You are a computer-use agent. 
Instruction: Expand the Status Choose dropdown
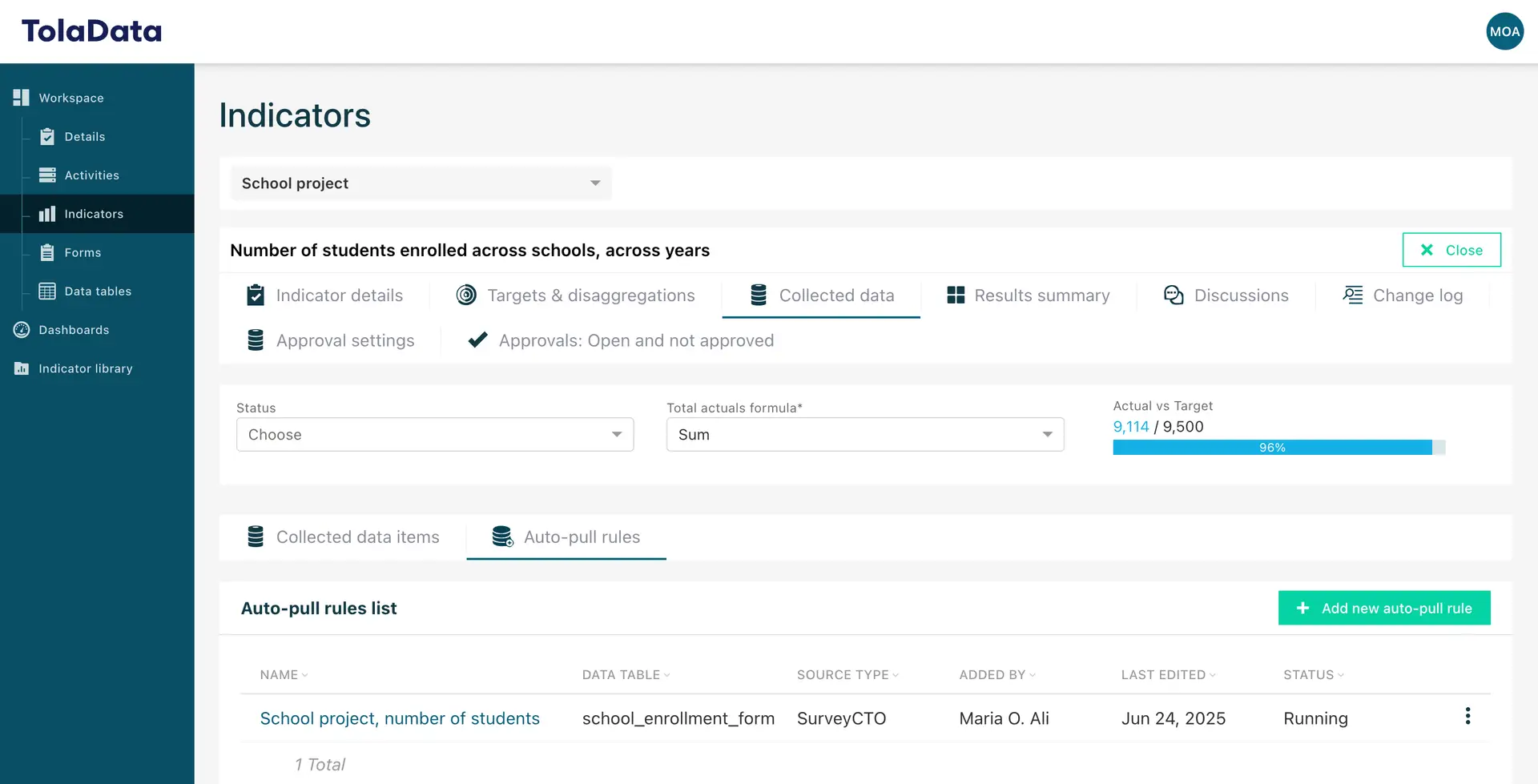click(x=434, y=434)
